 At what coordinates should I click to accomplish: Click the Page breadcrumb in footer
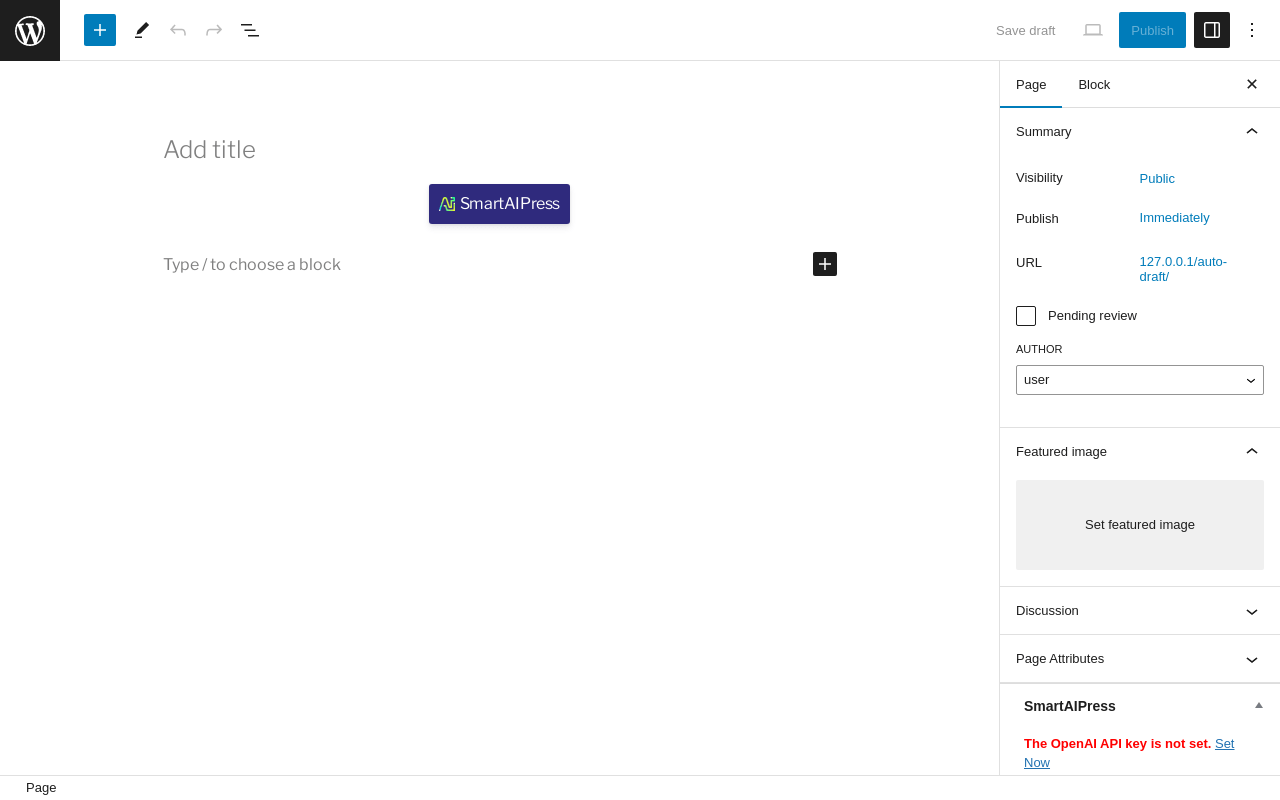point(41,788)
